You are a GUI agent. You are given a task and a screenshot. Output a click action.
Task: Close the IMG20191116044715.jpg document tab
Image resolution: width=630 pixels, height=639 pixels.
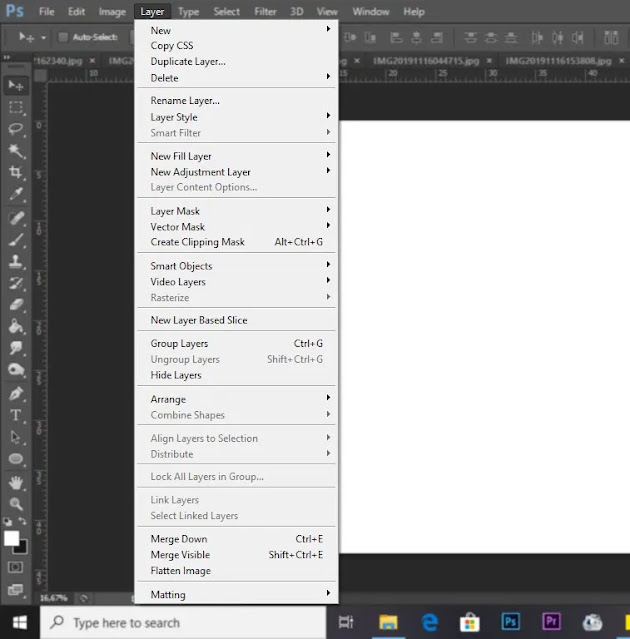click(489, 61)
